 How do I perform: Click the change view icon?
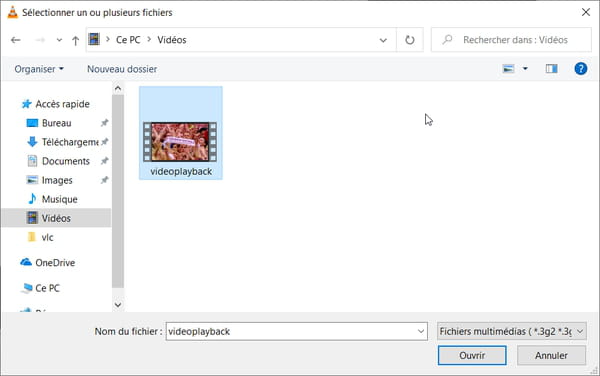[508, 69]
